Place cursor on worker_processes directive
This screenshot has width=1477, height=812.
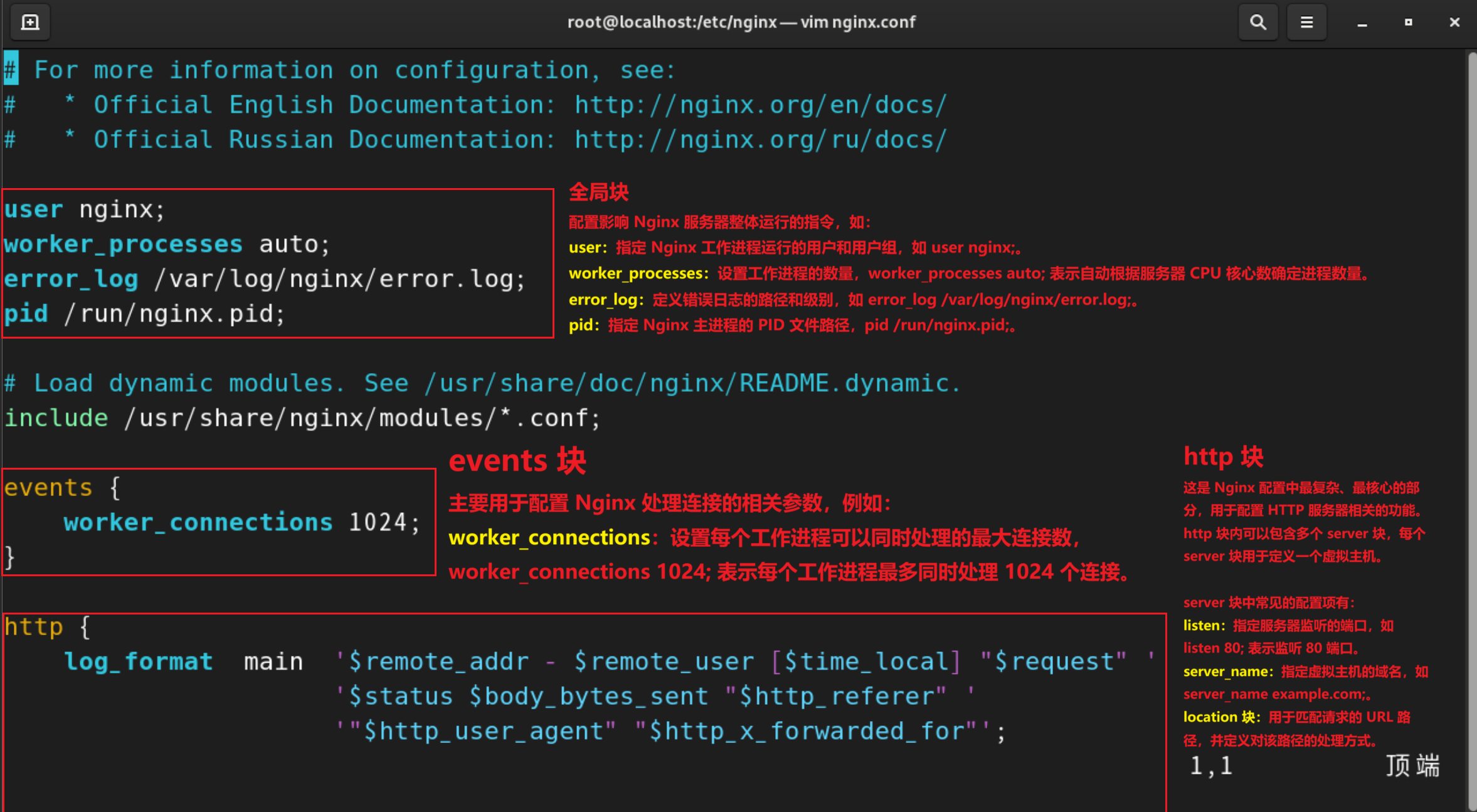coord(123,244)
